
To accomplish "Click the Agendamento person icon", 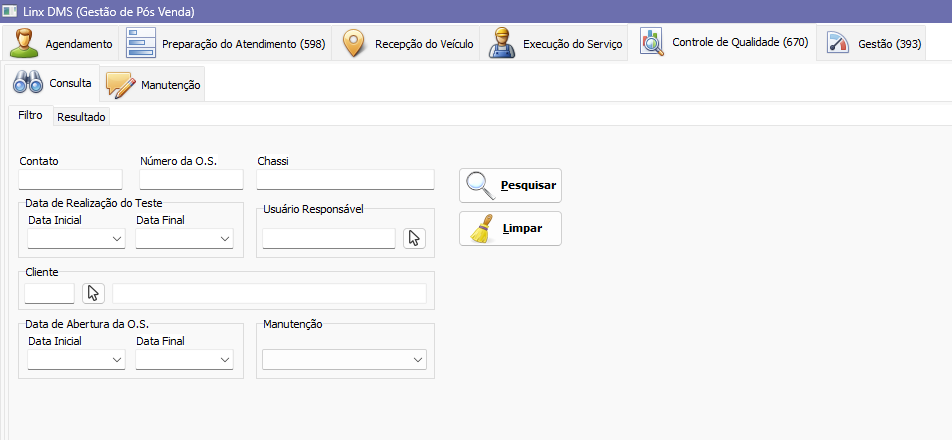I will coord(24,44).
